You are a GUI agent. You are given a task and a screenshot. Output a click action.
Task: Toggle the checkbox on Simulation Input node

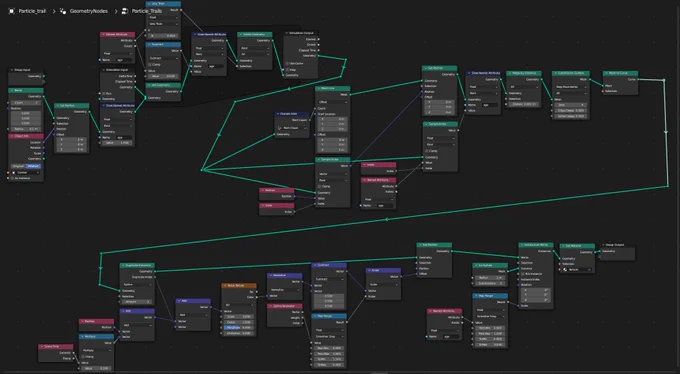click(x=104, y=93)
